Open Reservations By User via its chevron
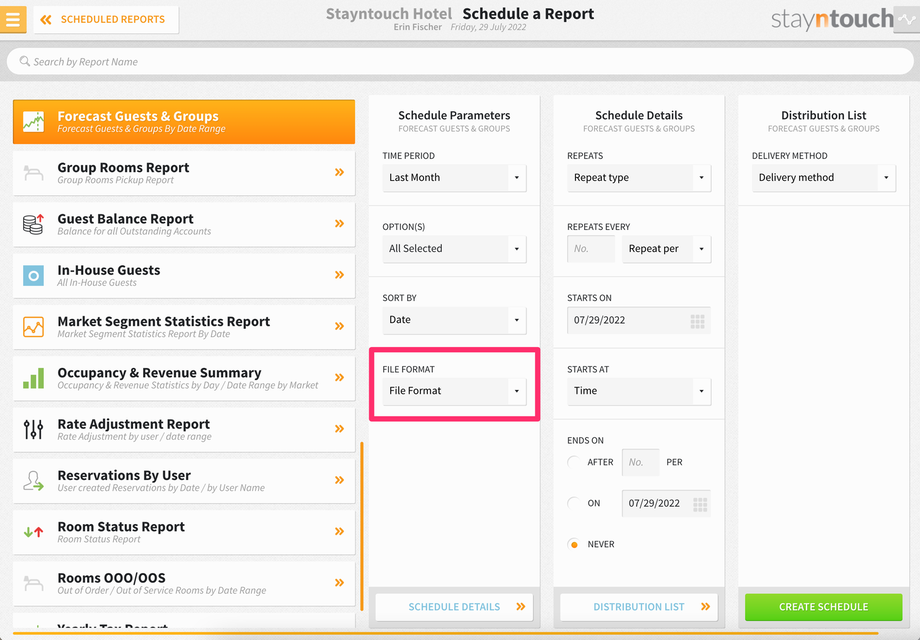This screenshot has height=640, width=920. (339, 480)
